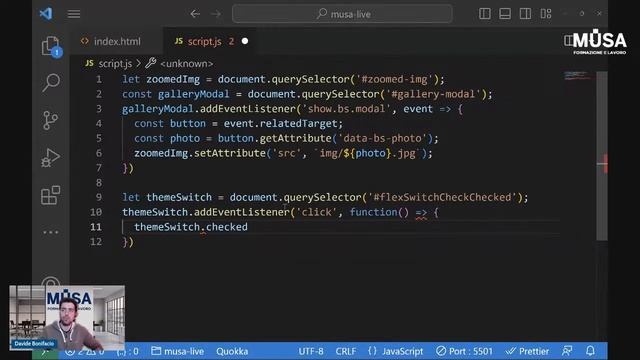Select the script.js tab
This screenshot has height=360, width=640.
tap(204, 41)
